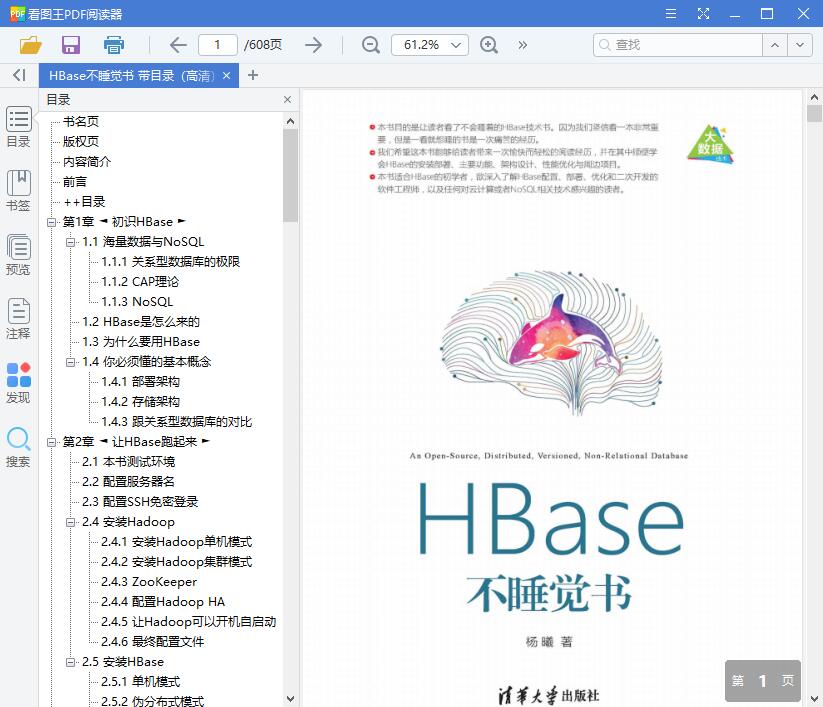Open the 搜索 search panel
The height and width of the screenshot is (707, 823).
[18, 447]
